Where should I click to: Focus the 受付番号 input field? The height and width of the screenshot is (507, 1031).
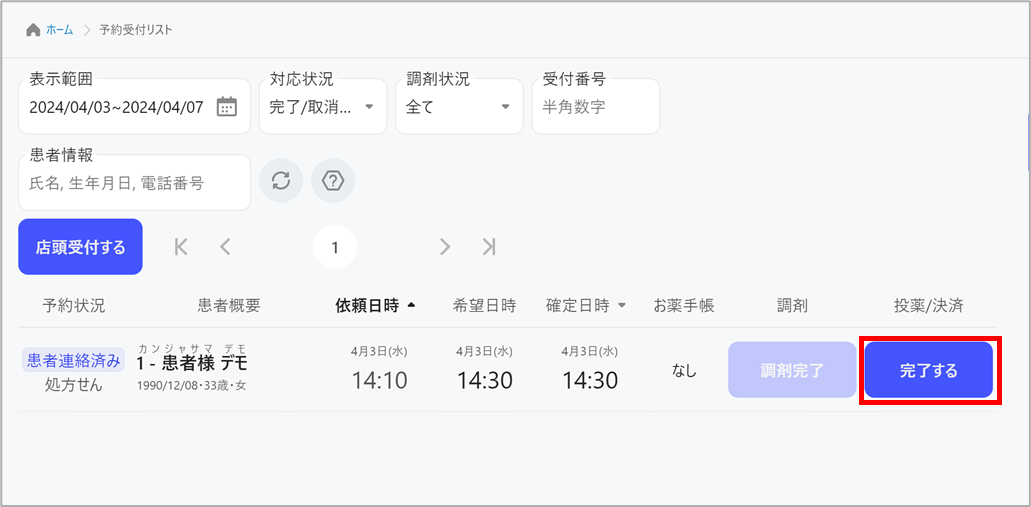pyautogui.click(x=595, y=107)
